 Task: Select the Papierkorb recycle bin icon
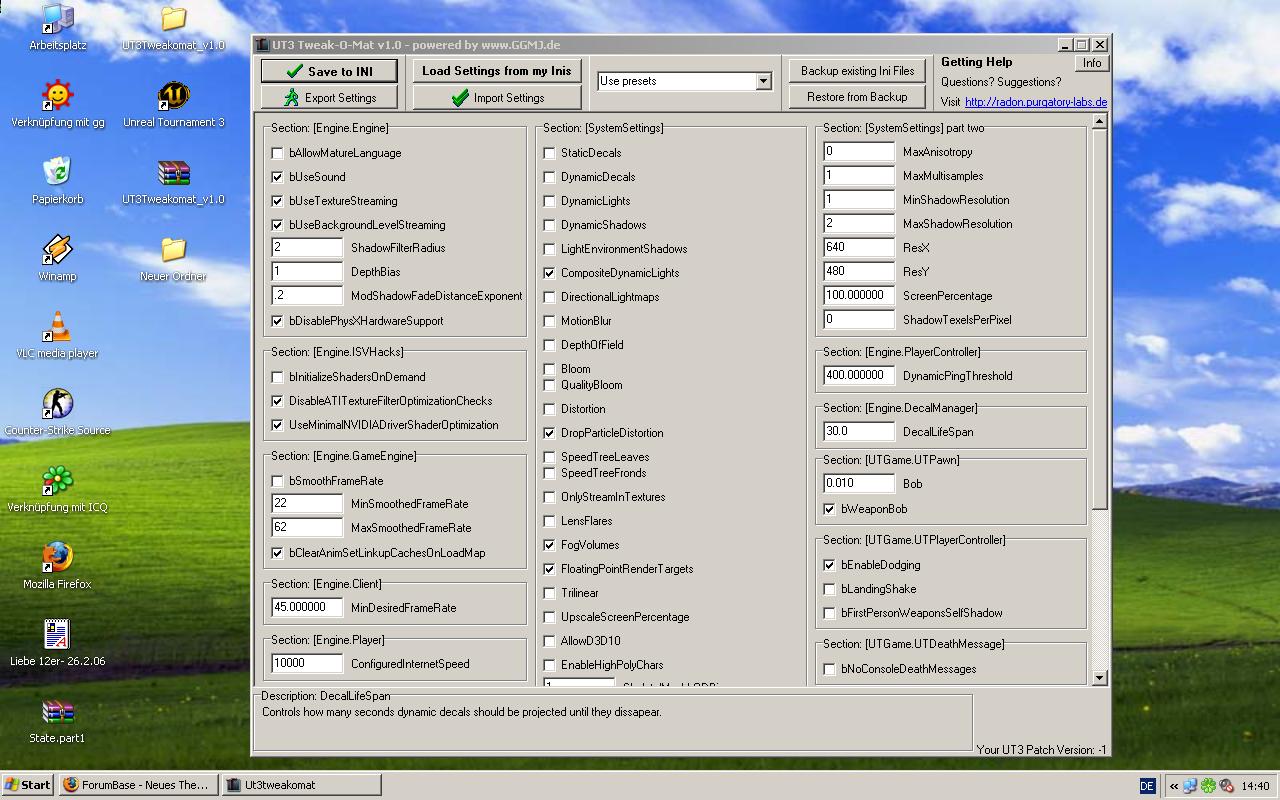pyautogui.click(x=57, y=181)
